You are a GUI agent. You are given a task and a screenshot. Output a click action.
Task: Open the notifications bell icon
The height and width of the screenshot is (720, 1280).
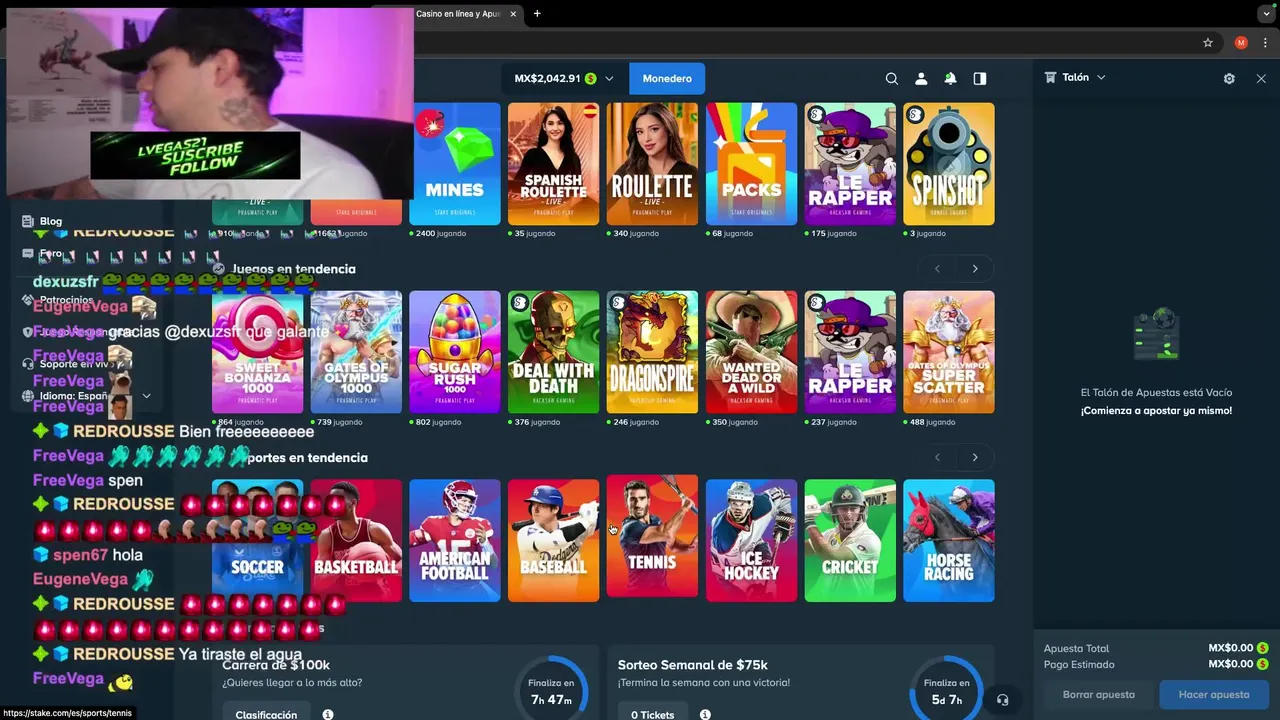[950, 79]
